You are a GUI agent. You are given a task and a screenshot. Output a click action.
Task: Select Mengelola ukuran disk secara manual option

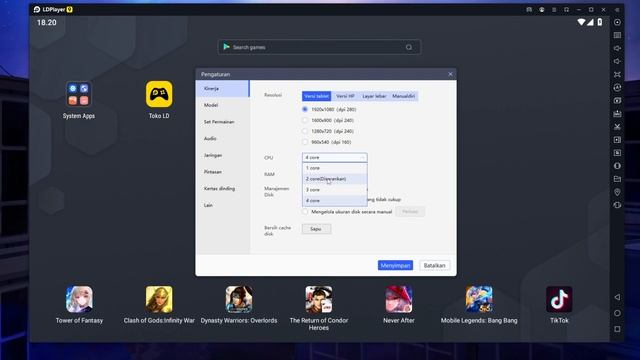tap(305, 212)
